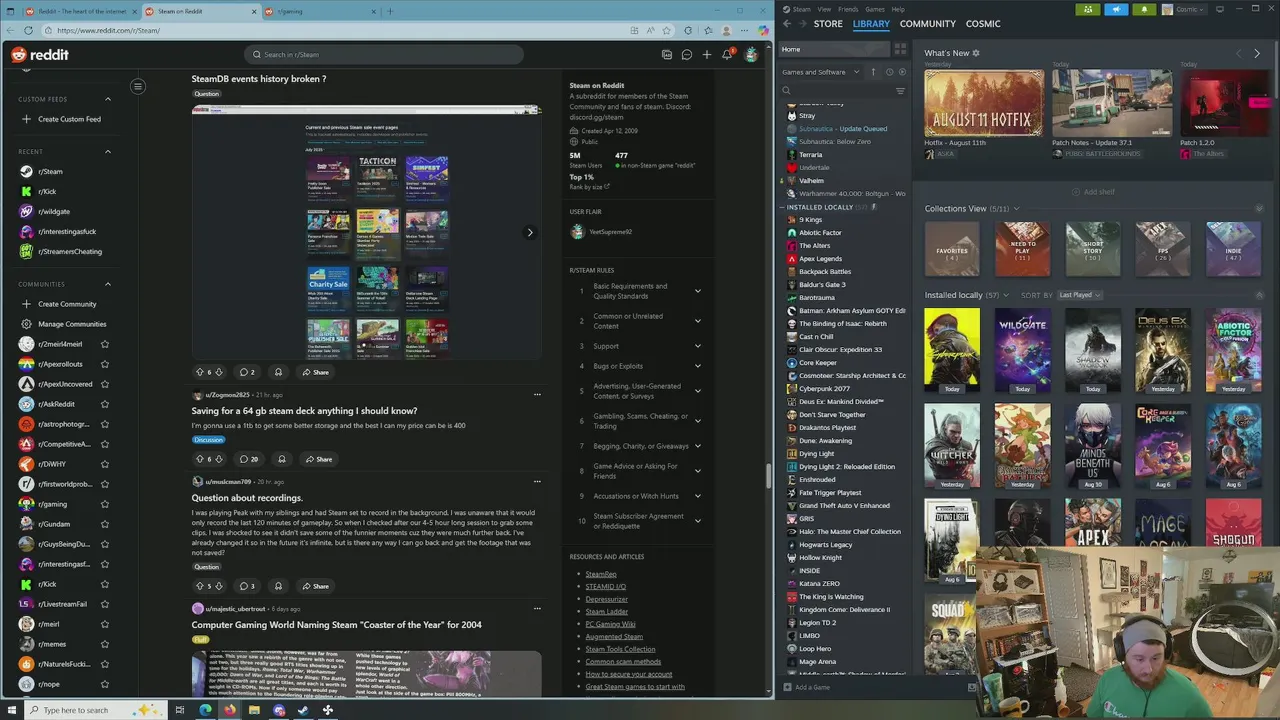This screenshot has height=720, width=1280.
Task: Open Steam STORE tab
Action: coord(828,23)
